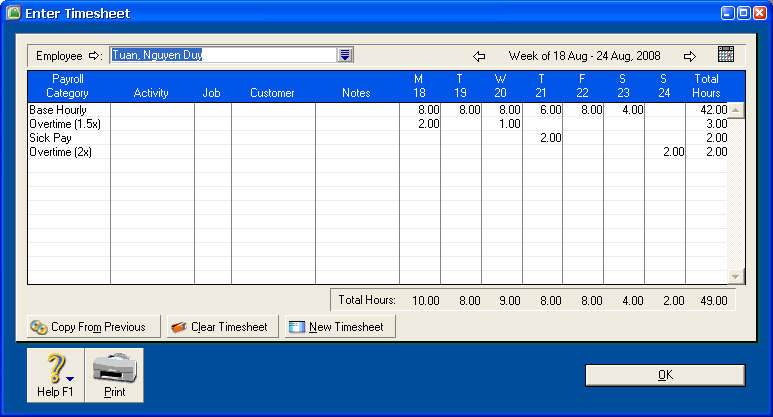Image resolution: width=773 pixels, height=417 pixels.
Task: Click the previous week arrow
Action: (x=479, y=56)
